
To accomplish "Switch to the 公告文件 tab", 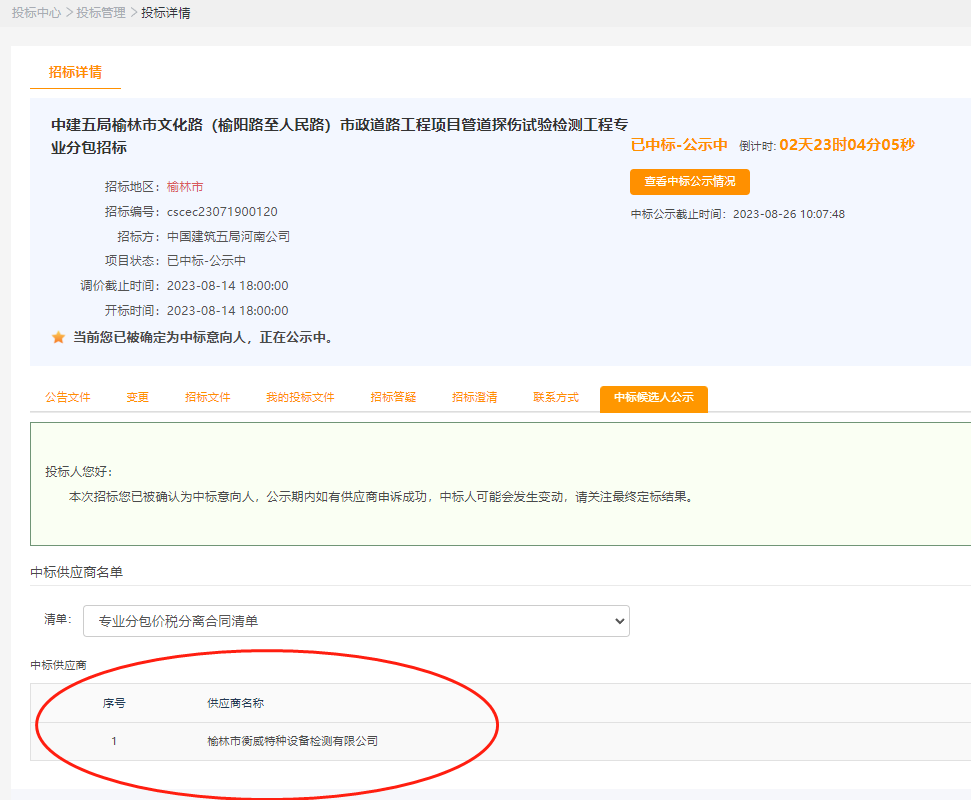I will (x=68, y=398).
